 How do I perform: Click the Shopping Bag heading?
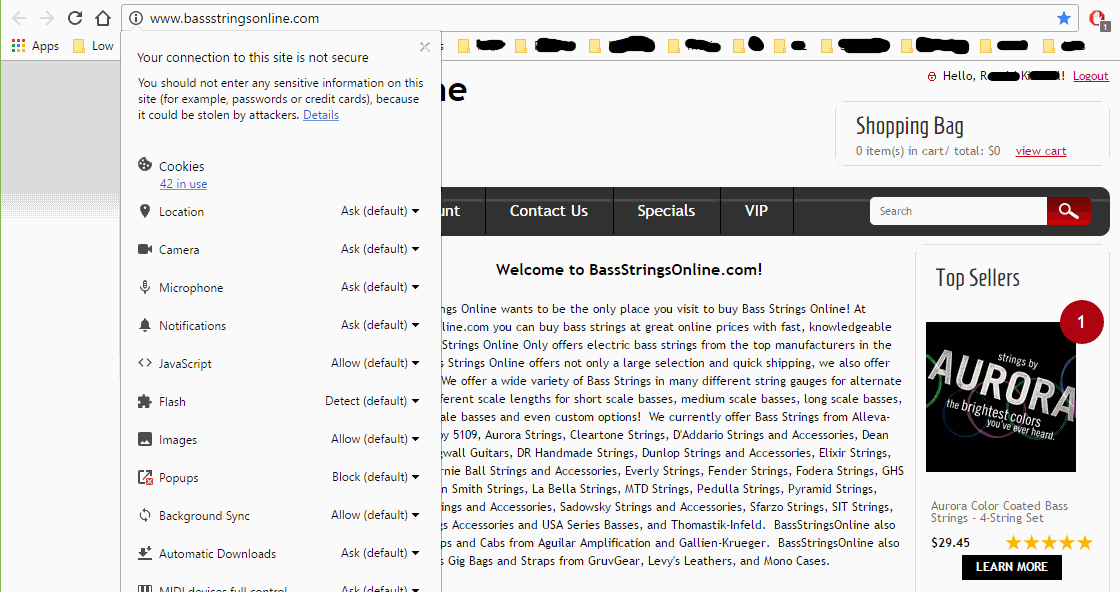pyautogui.click(x=909, y=126)
